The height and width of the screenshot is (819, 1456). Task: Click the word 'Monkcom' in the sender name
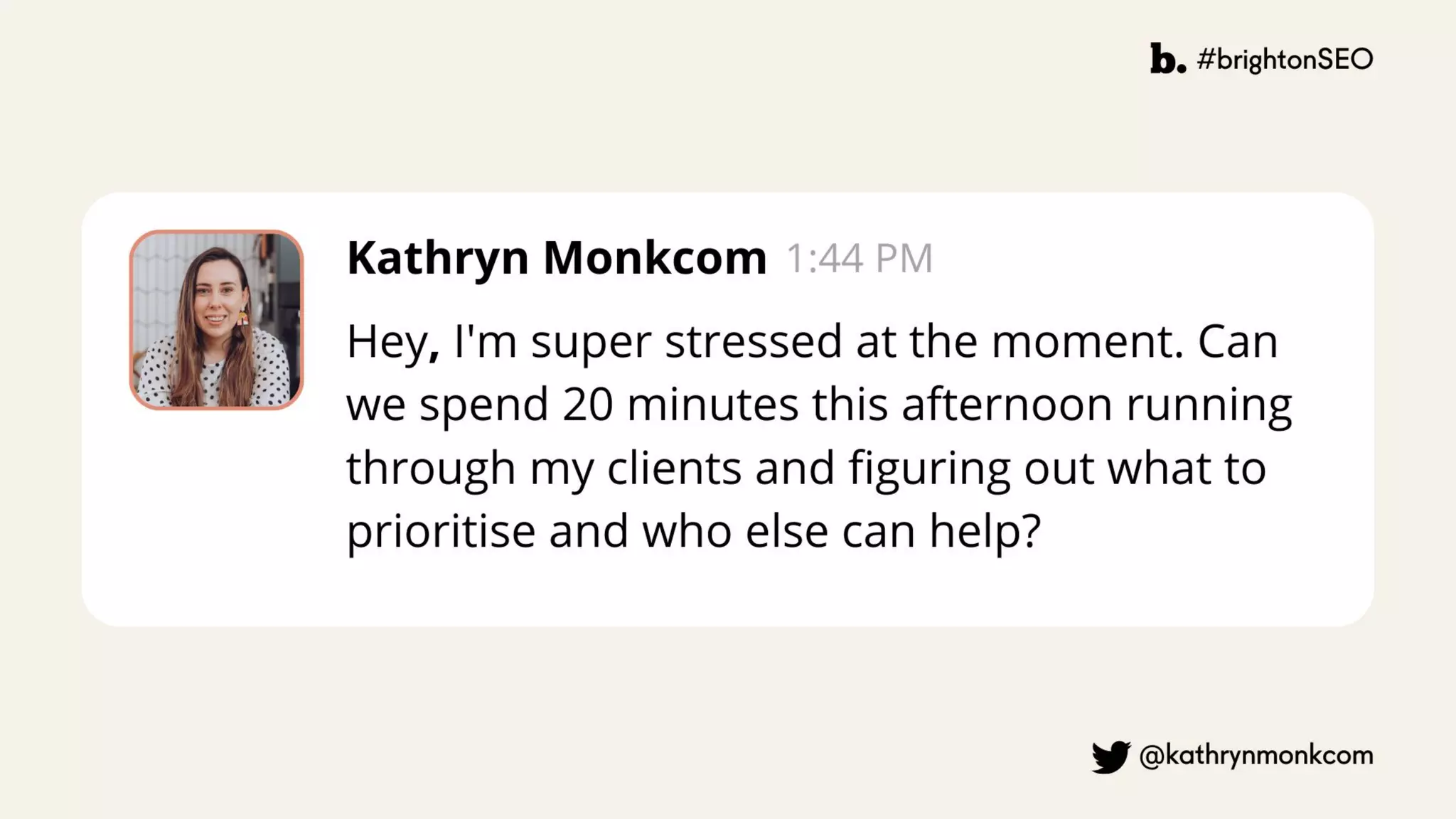tap(655, 257)
